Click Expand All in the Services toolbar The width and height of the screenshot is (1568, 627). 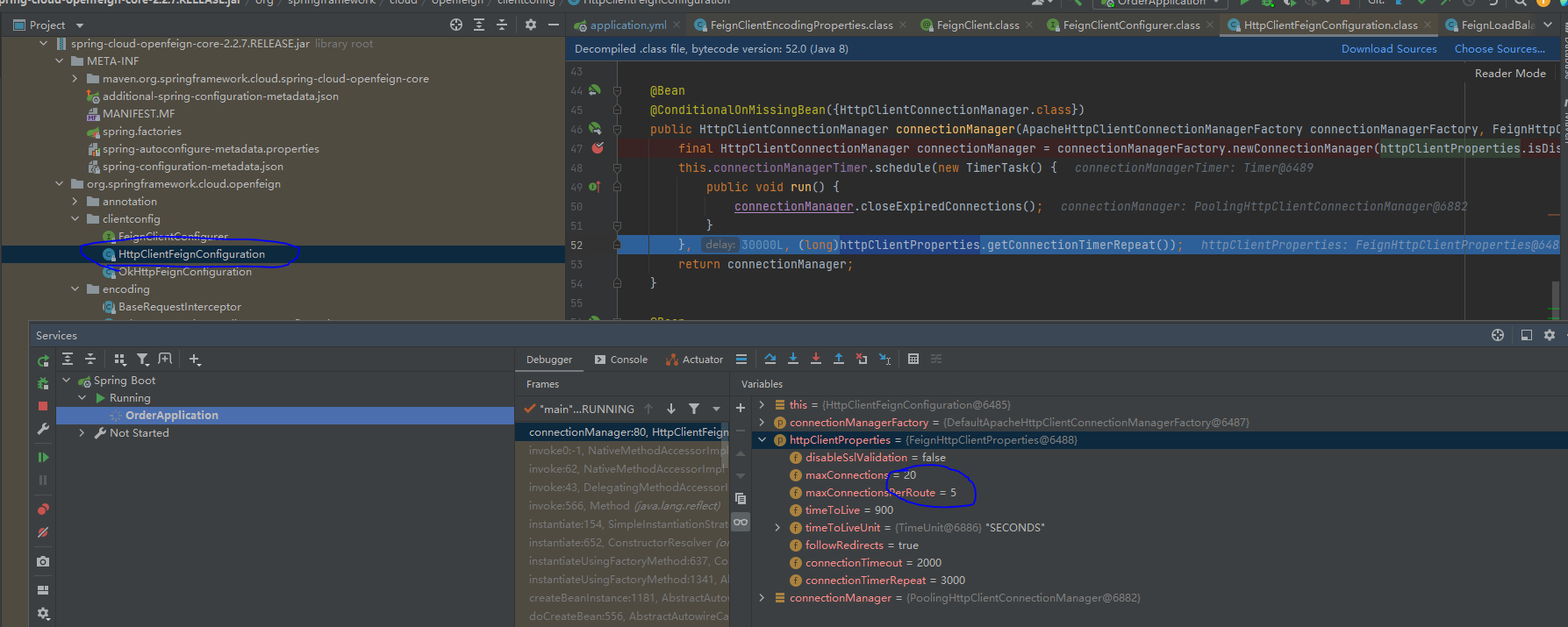click(68, 359)
